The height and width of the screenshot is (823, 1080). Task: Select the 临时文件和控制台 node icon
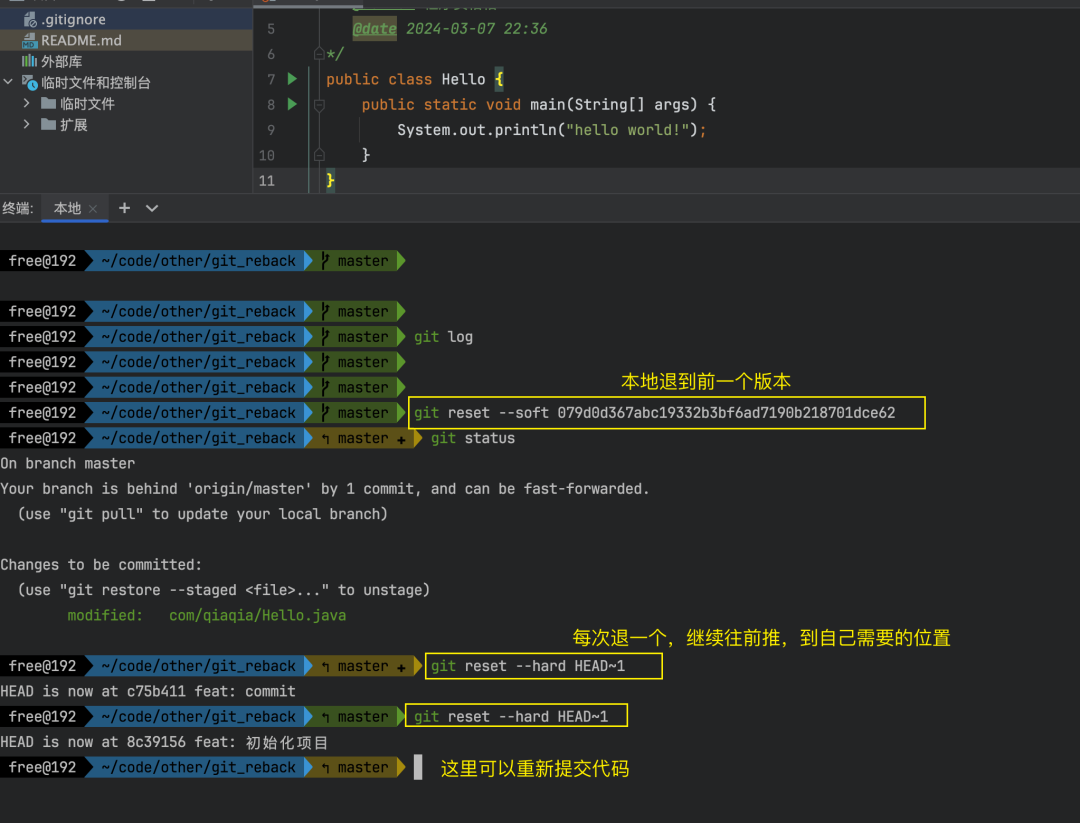[29, 83]
